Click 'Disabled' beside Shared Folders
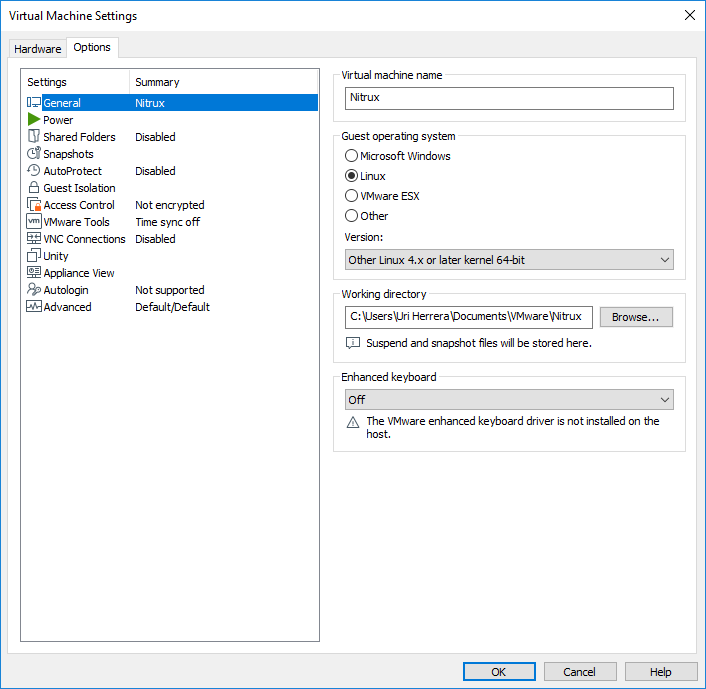Screen dimensions: 706x689 (x=155, y=137)
